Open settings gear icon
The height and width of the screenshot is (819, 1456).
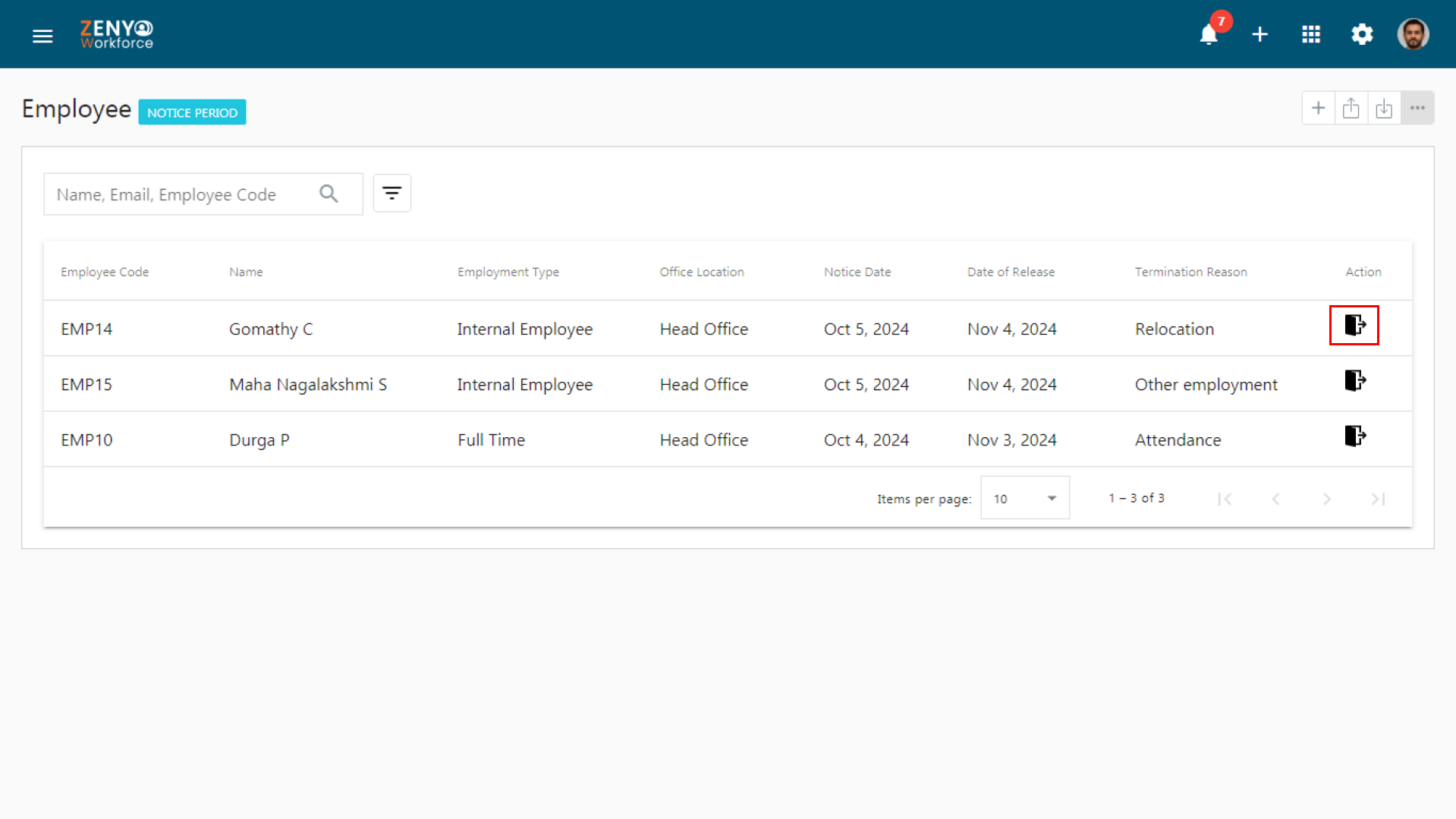pos(1362,35)
